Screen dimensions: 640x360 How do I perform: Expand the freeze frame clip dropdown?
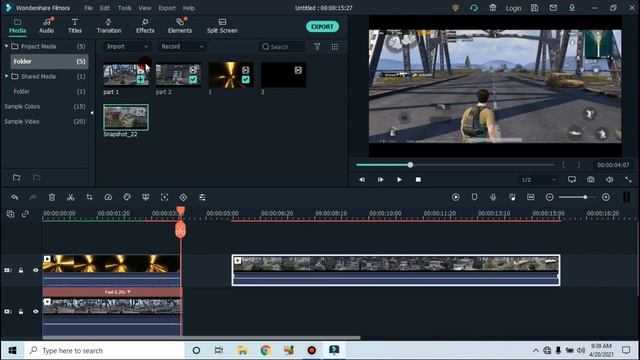tap(129, 292)
